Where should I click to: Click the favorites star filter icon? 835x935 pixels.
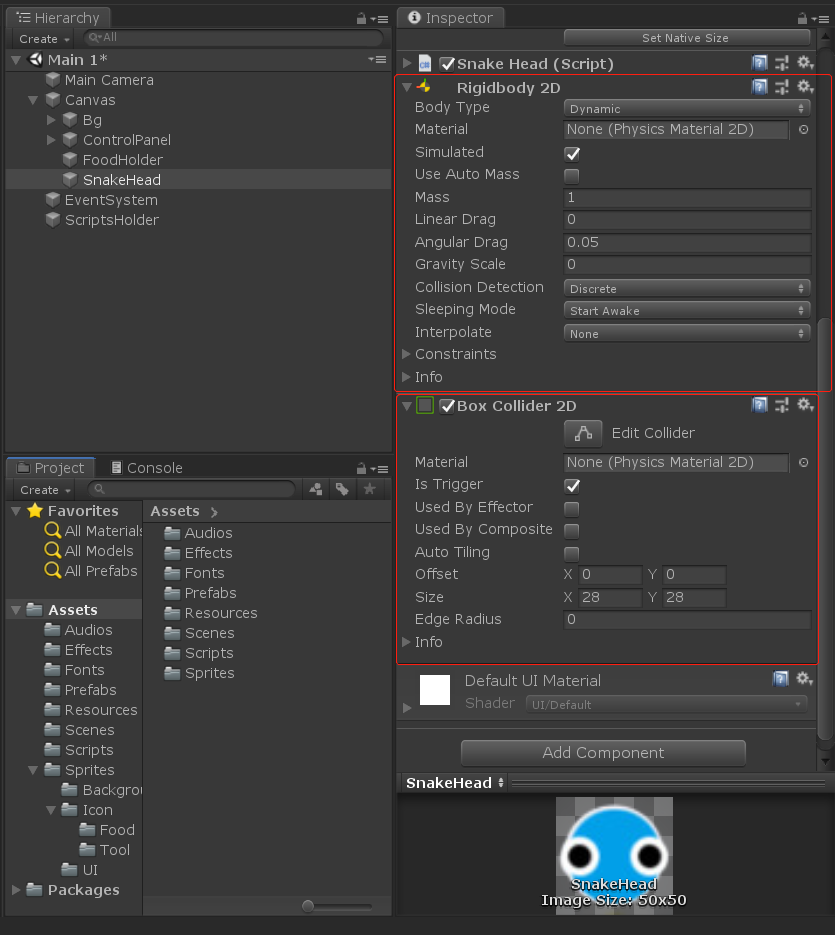point(369,489)
